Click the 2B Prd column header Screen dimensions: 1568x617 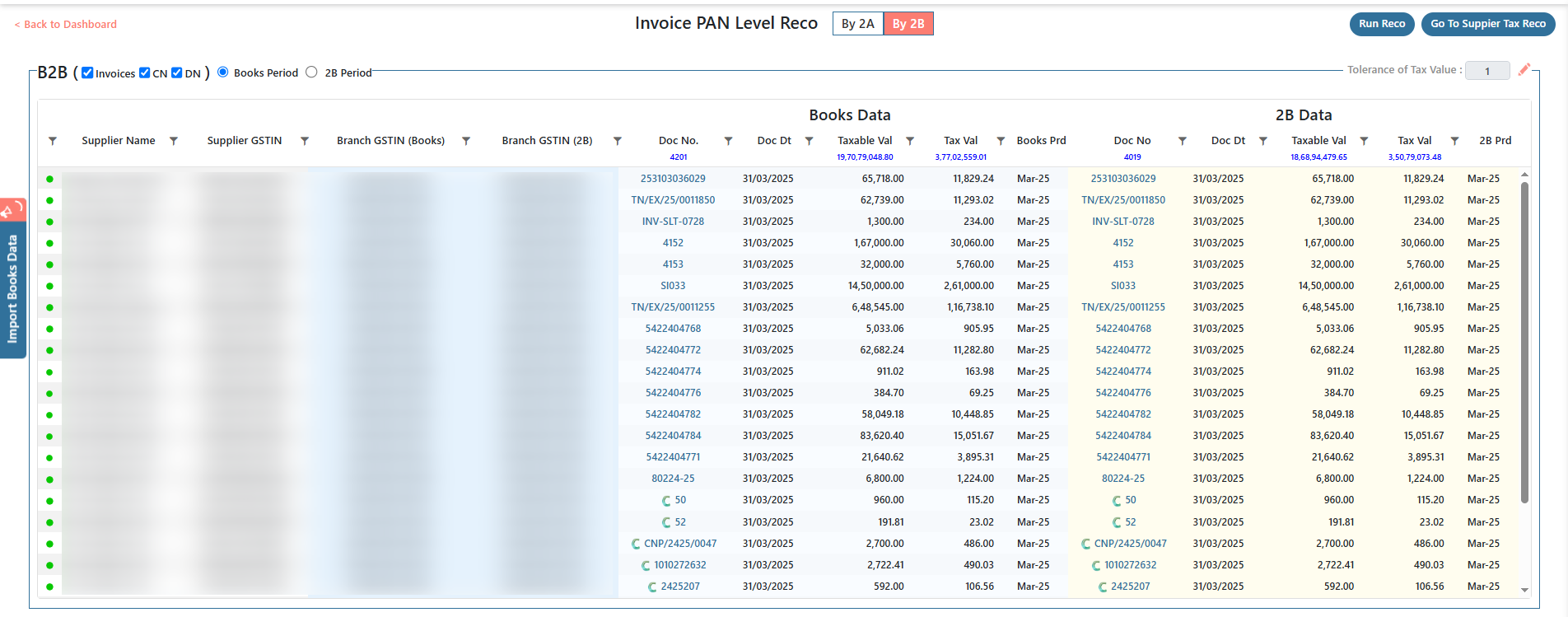(x=1496, y=141)
